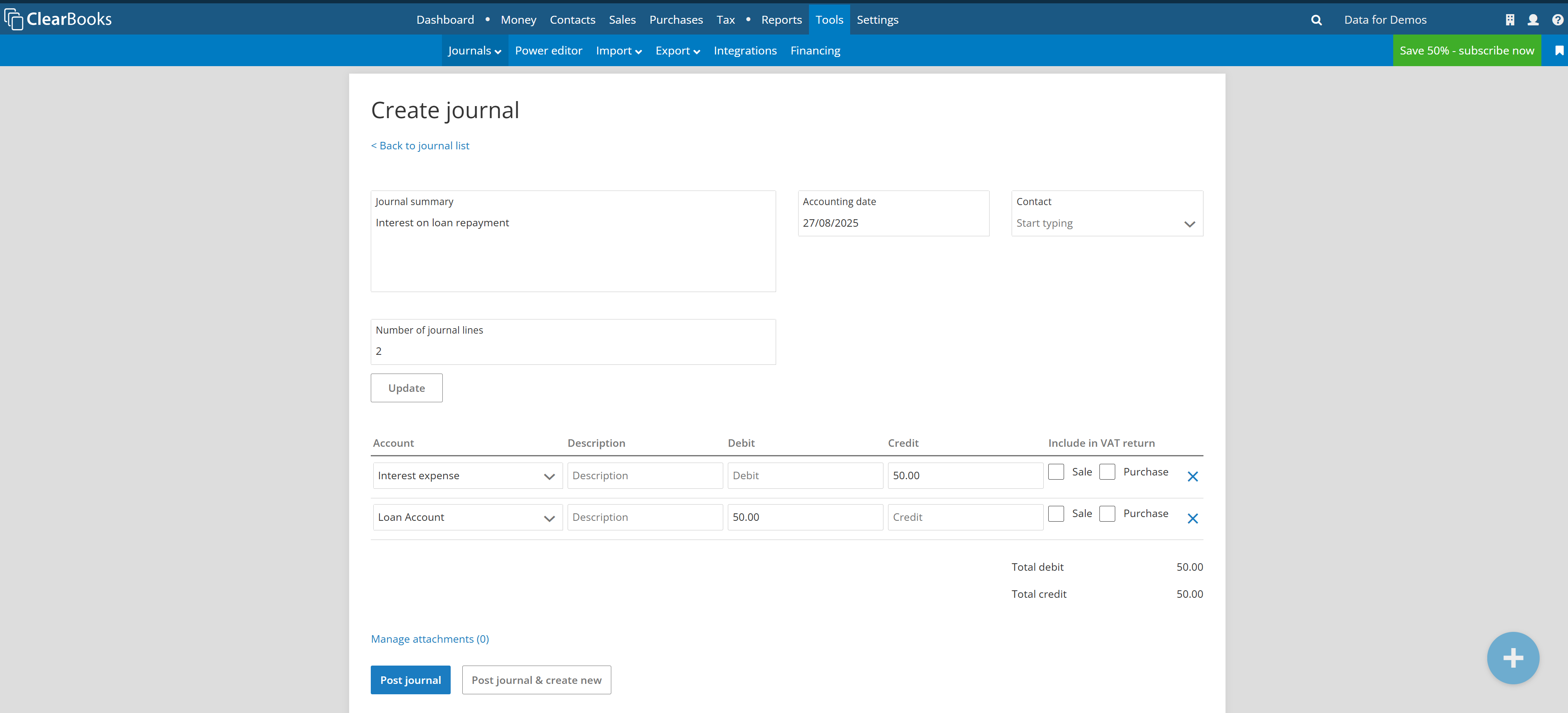
Task: Open the Contact dropdown
Action: click(x=1107, y=223)
